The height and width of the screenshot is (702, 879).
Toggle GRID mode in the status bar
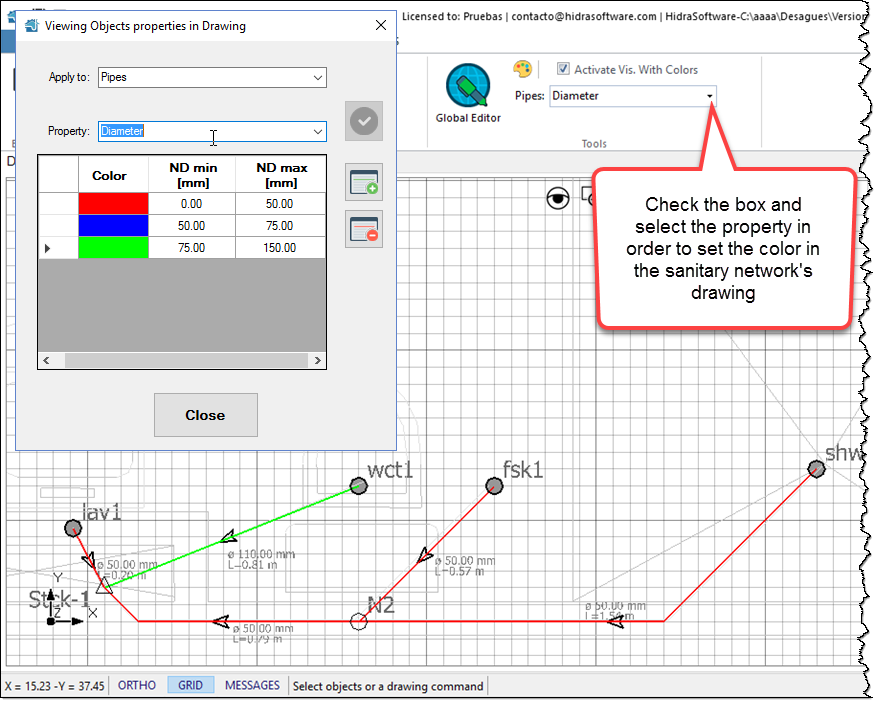190,685
